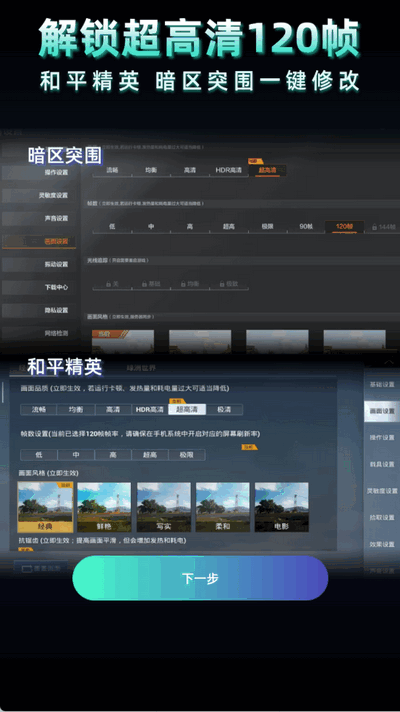Select locked ray tracing 极致 option

228,284
